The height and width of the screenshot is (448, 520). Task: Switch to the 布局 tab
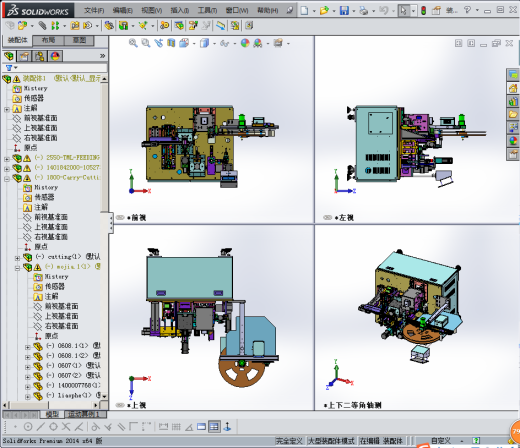click(x=48, y=40)
